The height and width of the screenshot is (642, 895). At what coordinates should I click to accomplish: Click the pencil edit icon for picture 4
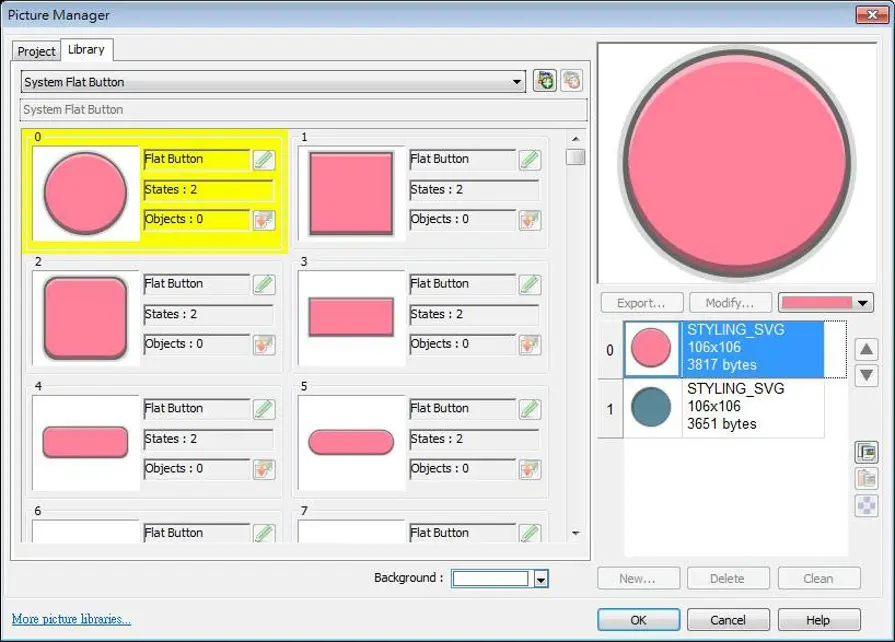click(264, 409)
